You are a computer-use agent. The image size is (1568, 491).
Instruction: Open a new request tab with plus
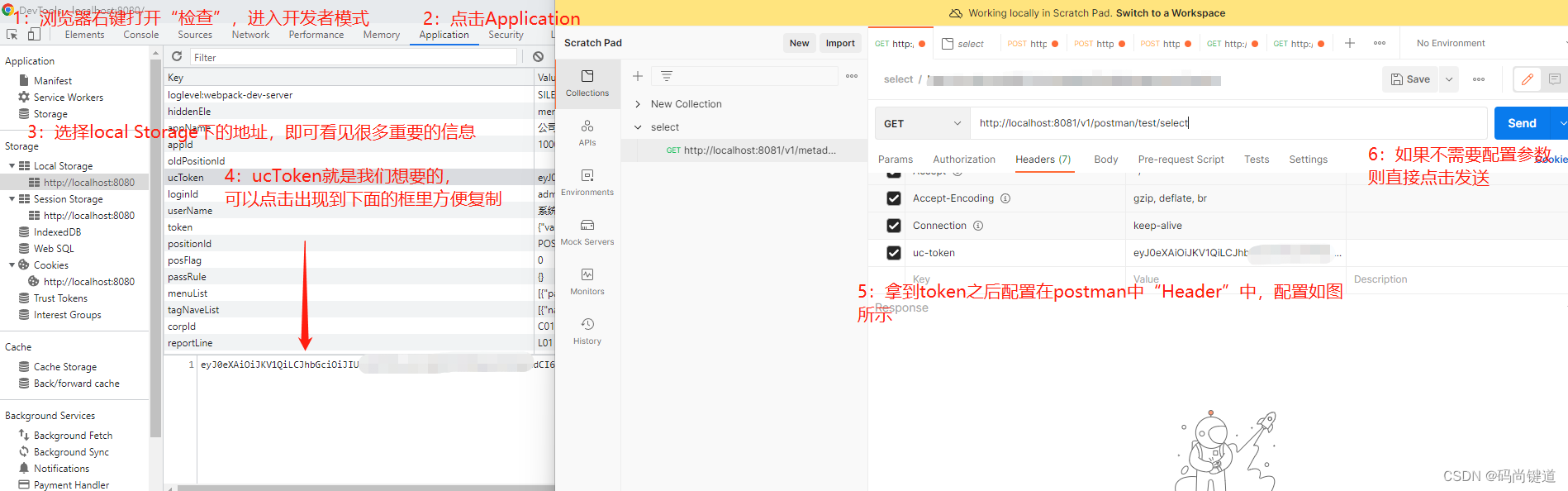pyautogui.click(x=1349, y=43)
